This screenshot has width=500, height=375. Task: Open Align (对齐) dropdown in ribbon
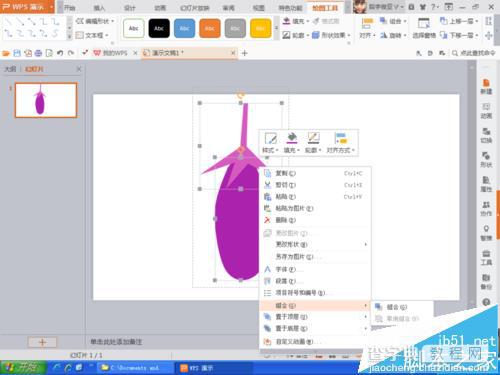coord(367,29)
